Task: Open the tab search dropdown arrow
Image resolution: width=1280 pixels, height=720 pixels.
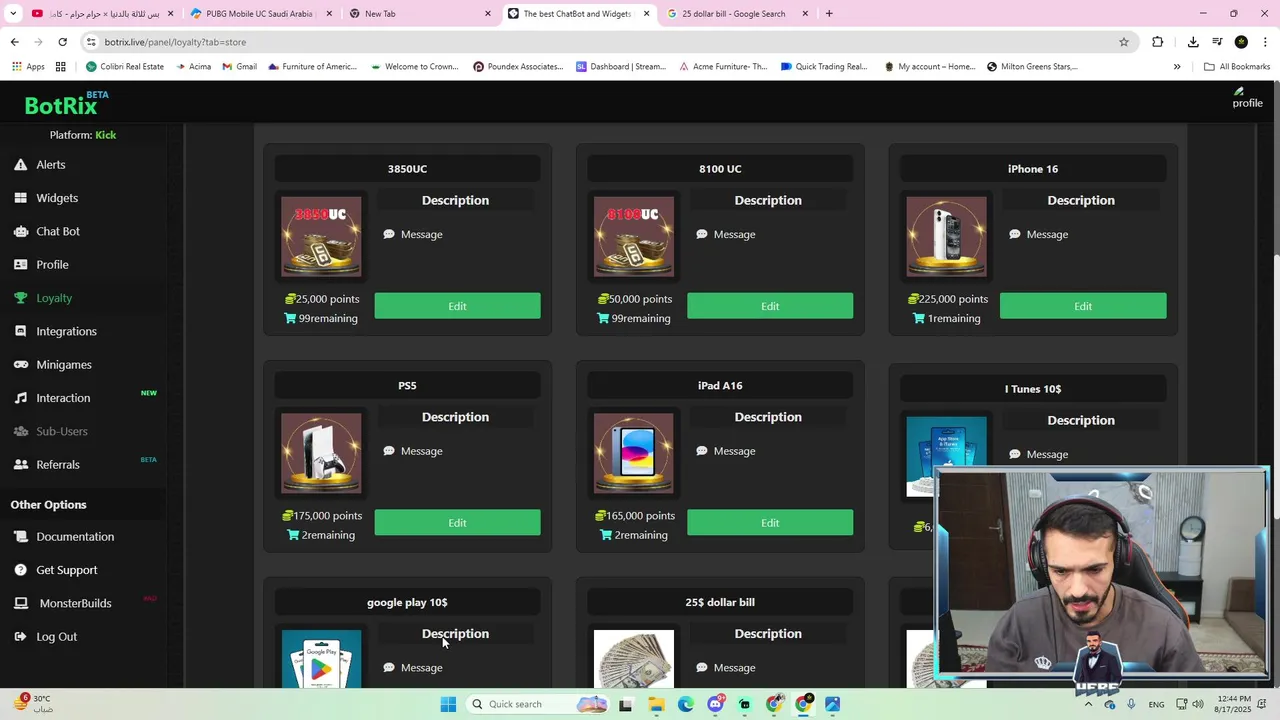Action: point(12,14)
